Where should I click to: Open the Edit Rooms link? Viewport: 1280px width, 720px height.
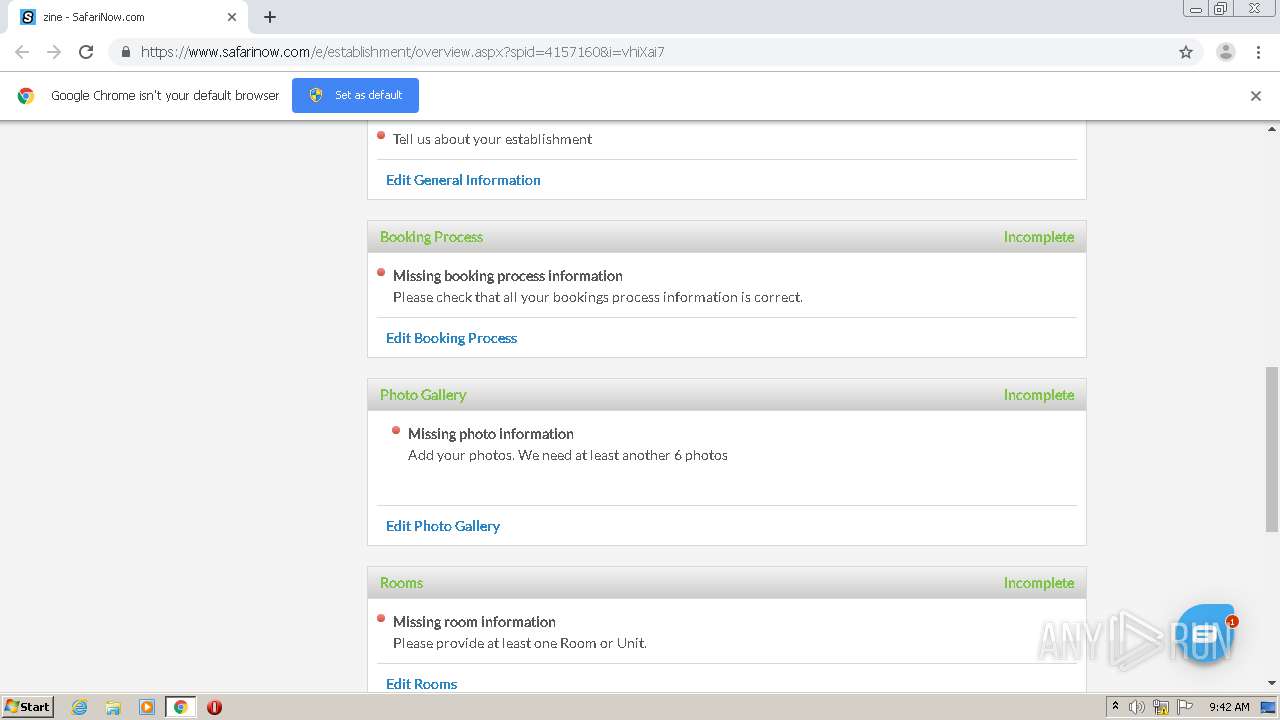421,684
